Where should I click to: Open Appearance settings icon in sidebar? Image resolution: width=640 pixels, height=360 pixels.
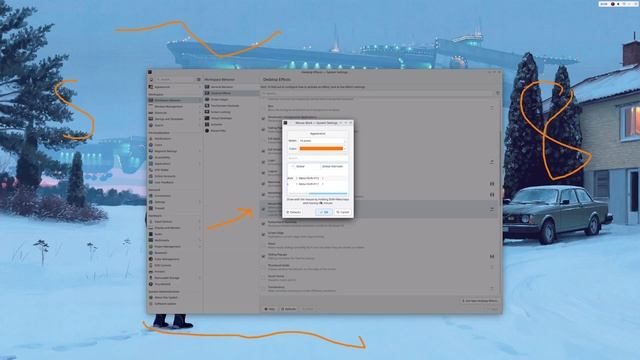(151, 87)
